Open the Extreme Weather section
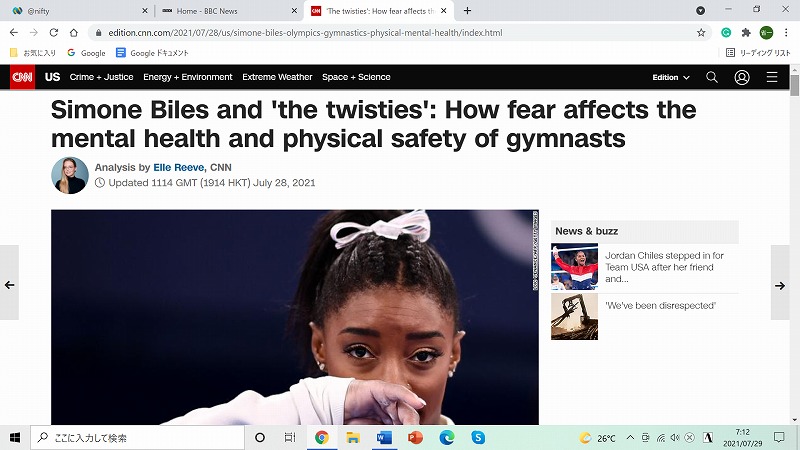 tap(277, 77)
